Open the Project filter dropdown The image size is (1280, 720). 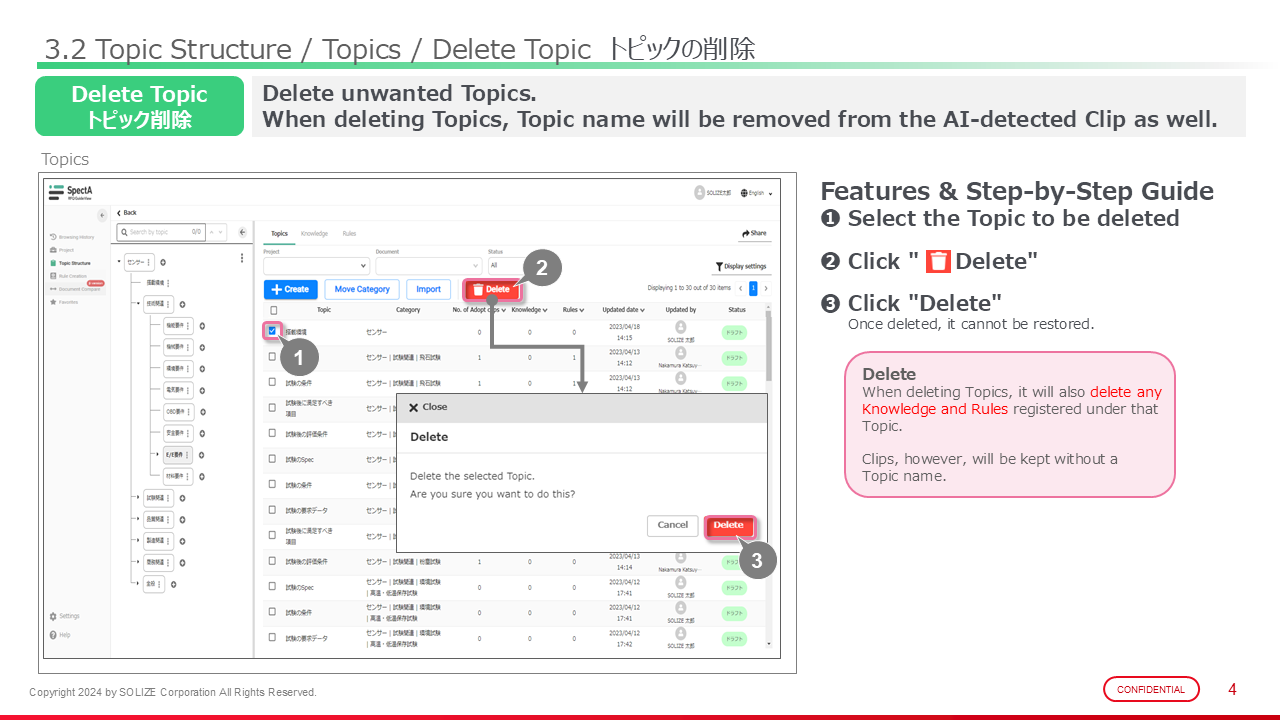[316, 266]
